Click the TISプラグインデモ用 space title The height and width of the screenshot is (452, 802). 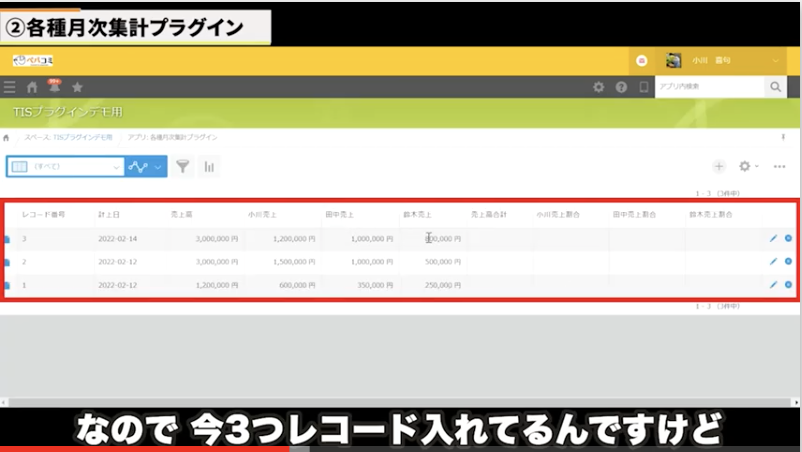point(68,112)
